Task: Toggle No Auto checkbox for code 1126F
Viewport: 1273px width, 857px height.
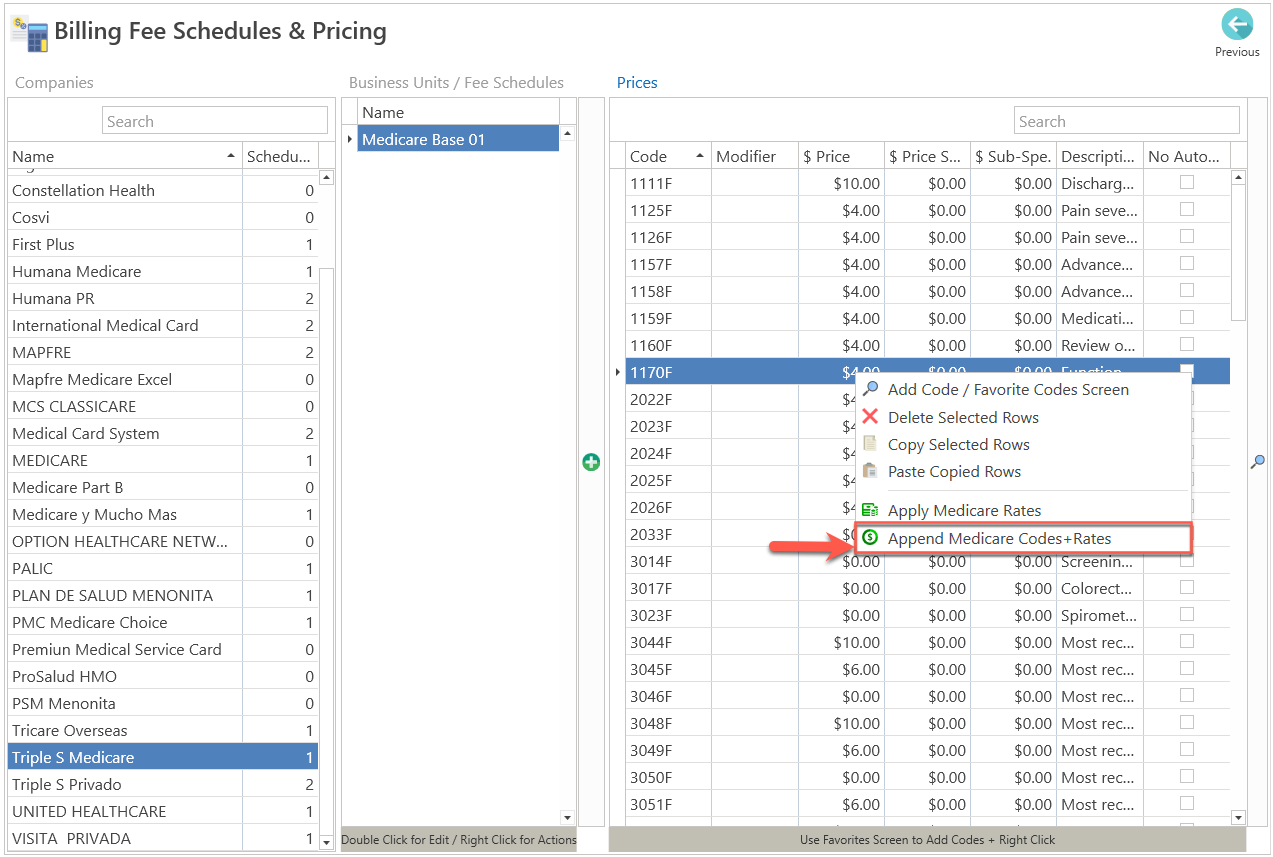Action: 1187,237
